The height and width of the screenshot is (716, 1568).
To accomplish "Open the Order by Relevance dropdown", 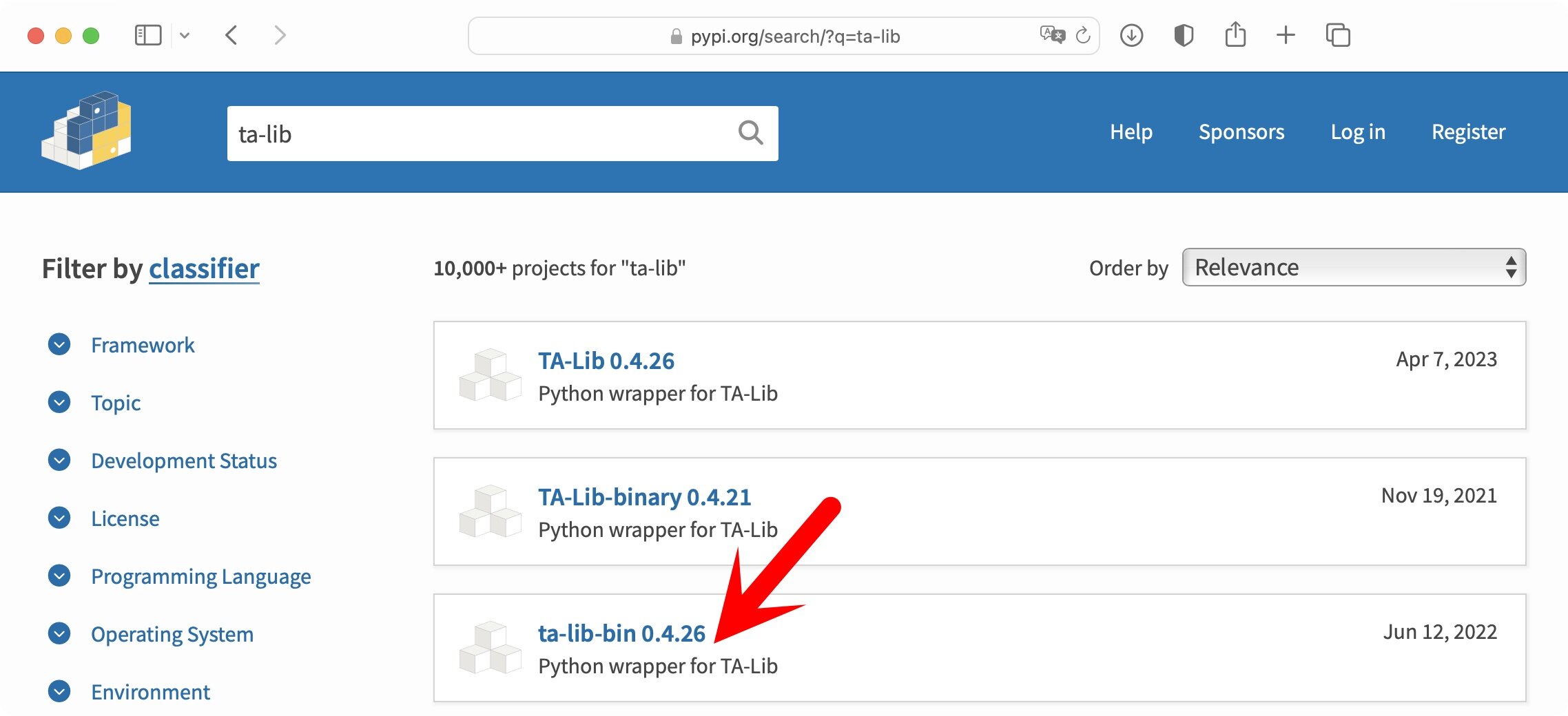I will click(x=1353, y=267).
